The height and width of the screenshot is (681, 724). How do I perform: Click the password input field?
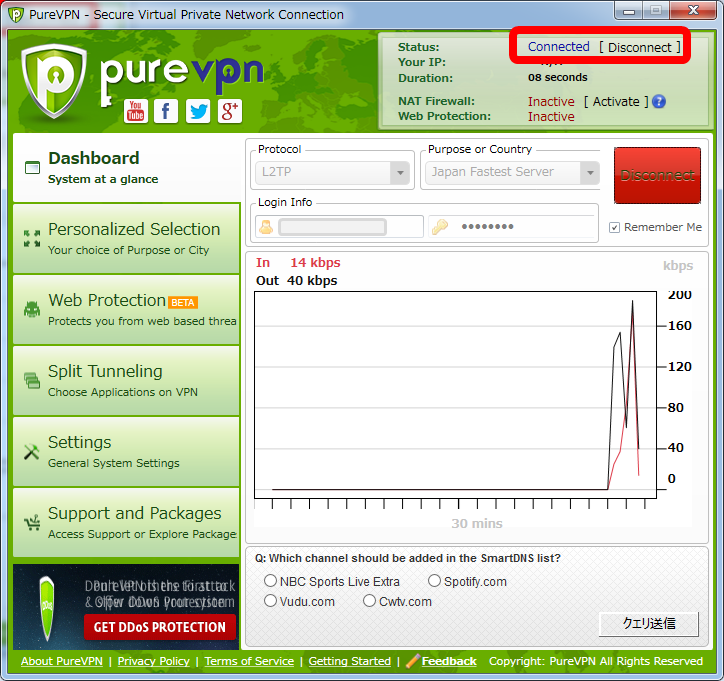coord(512,227)
